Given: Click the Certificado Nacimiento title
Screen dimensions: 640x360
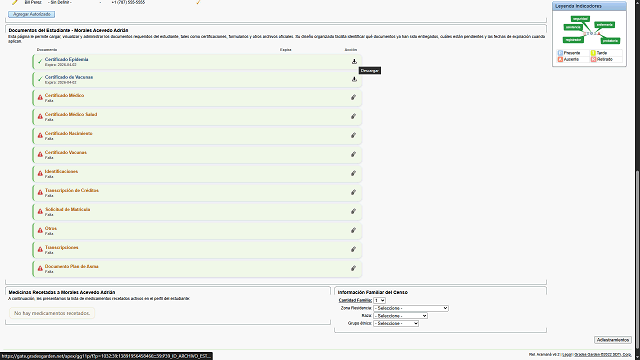Looking at the screenshot, I should 69,133.
